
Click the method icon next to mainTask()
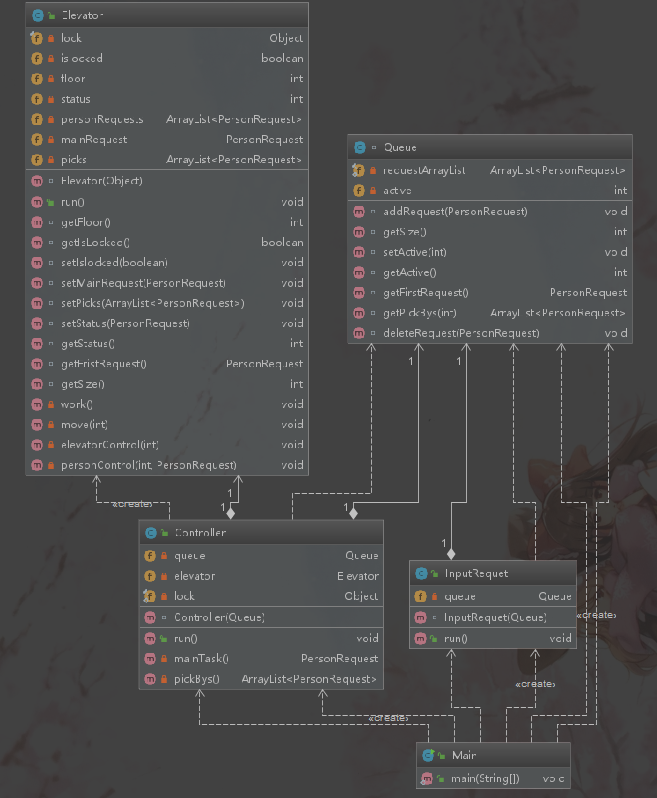tap(150, 659)
